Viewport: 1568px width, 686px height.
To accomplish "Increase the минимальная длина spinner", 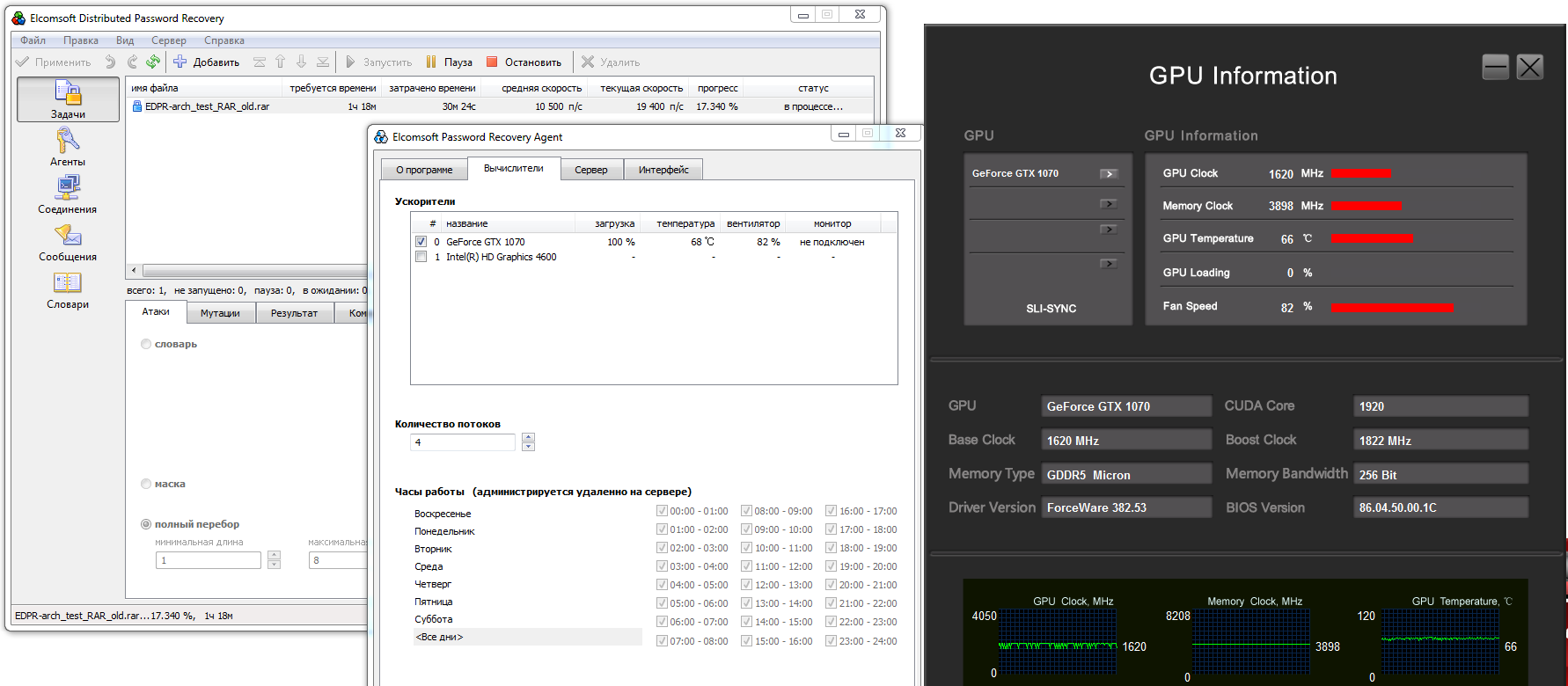I will click(x=274, y=556).
